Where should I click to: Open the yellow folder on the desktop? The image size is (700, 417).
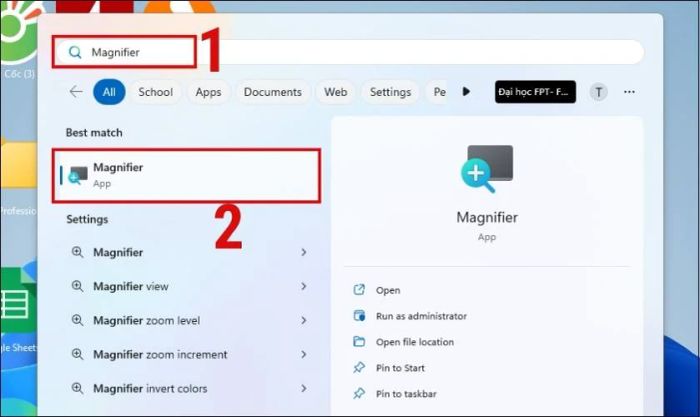tap(19, 164)
